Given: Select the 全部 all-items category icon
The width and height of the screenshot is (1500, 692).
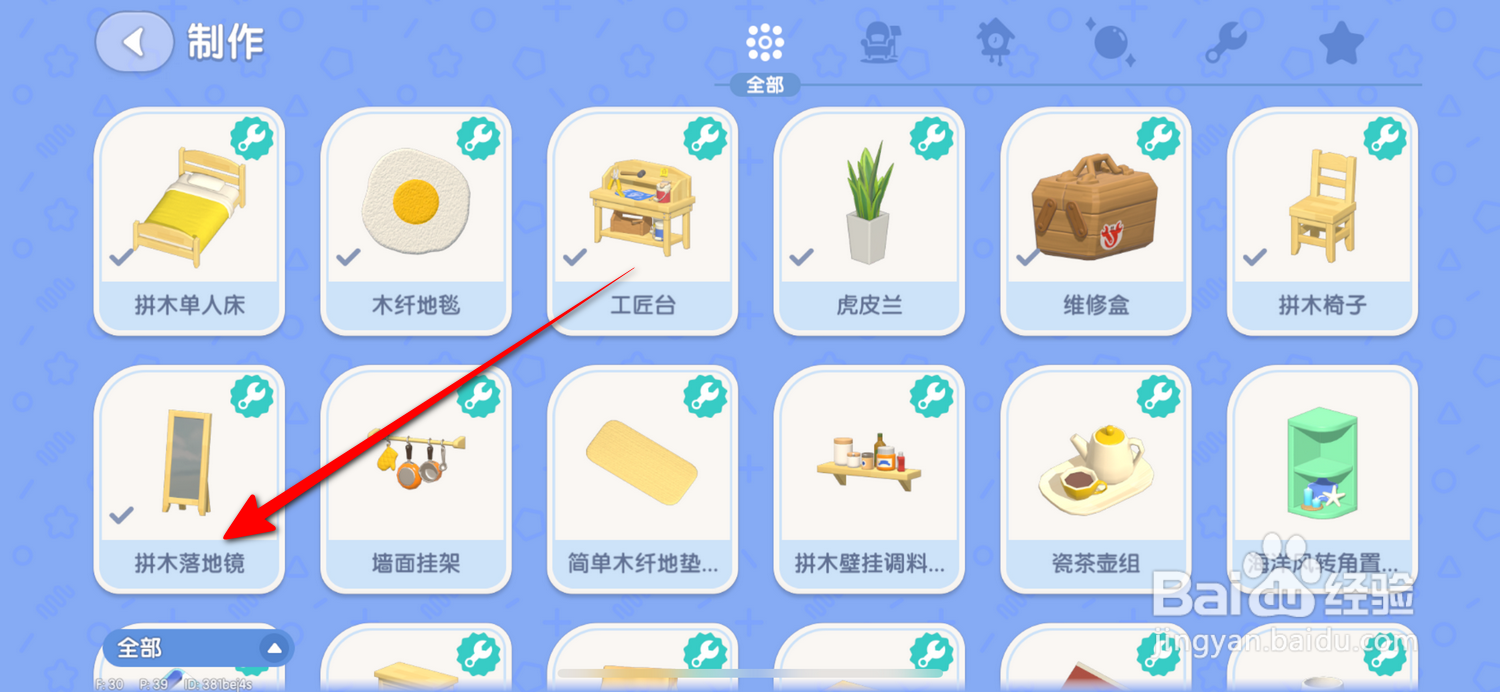Looking at the screenshot, I should [x=765, y=43].
